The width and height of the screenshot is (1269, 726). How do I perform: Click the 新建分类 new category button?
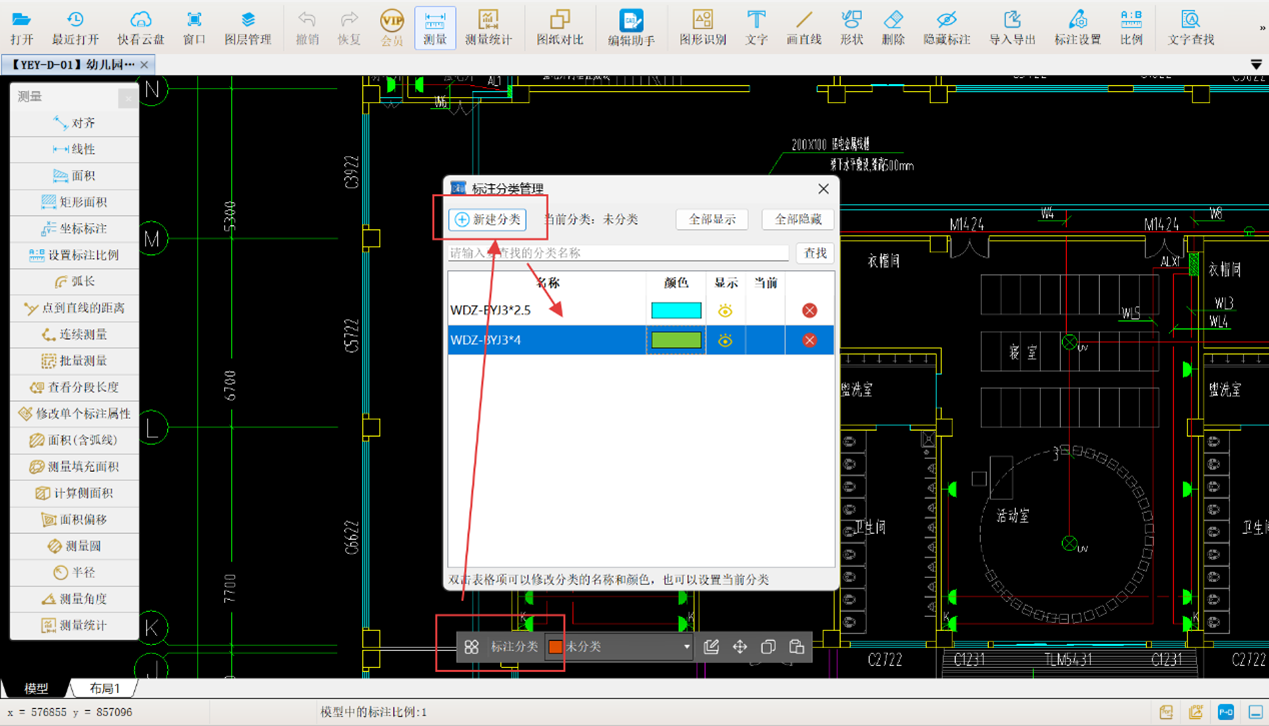click(488, 219)
